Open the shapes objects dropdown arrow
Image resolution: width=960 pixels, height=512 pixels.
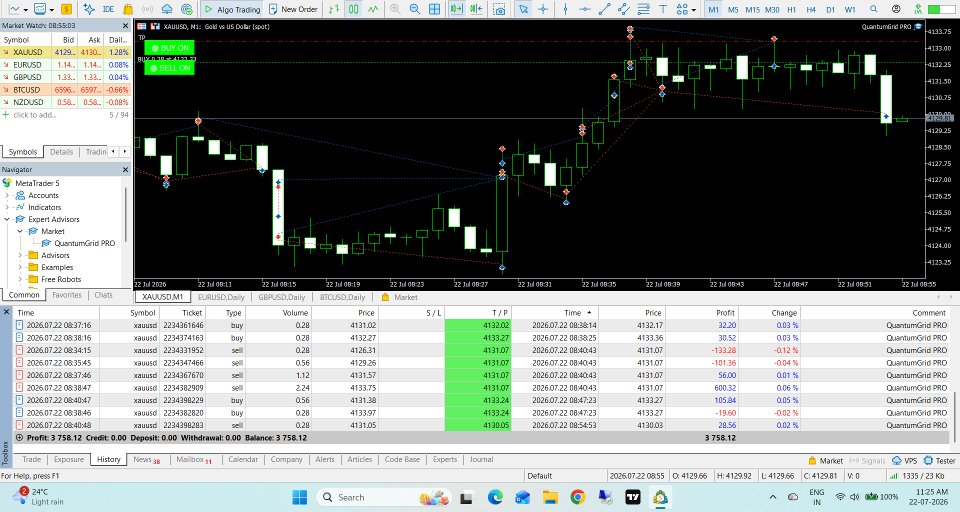click(693, 10)
